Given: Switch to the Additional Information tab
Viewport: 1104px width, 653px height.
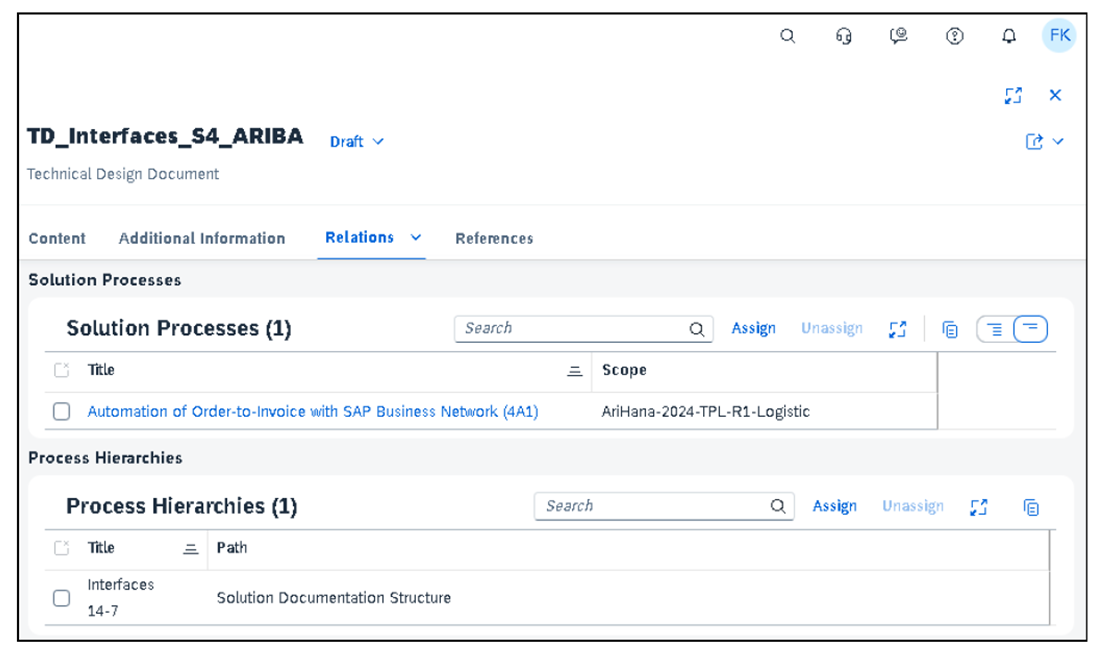Looking at the screenshot, I should click(202, 238).
